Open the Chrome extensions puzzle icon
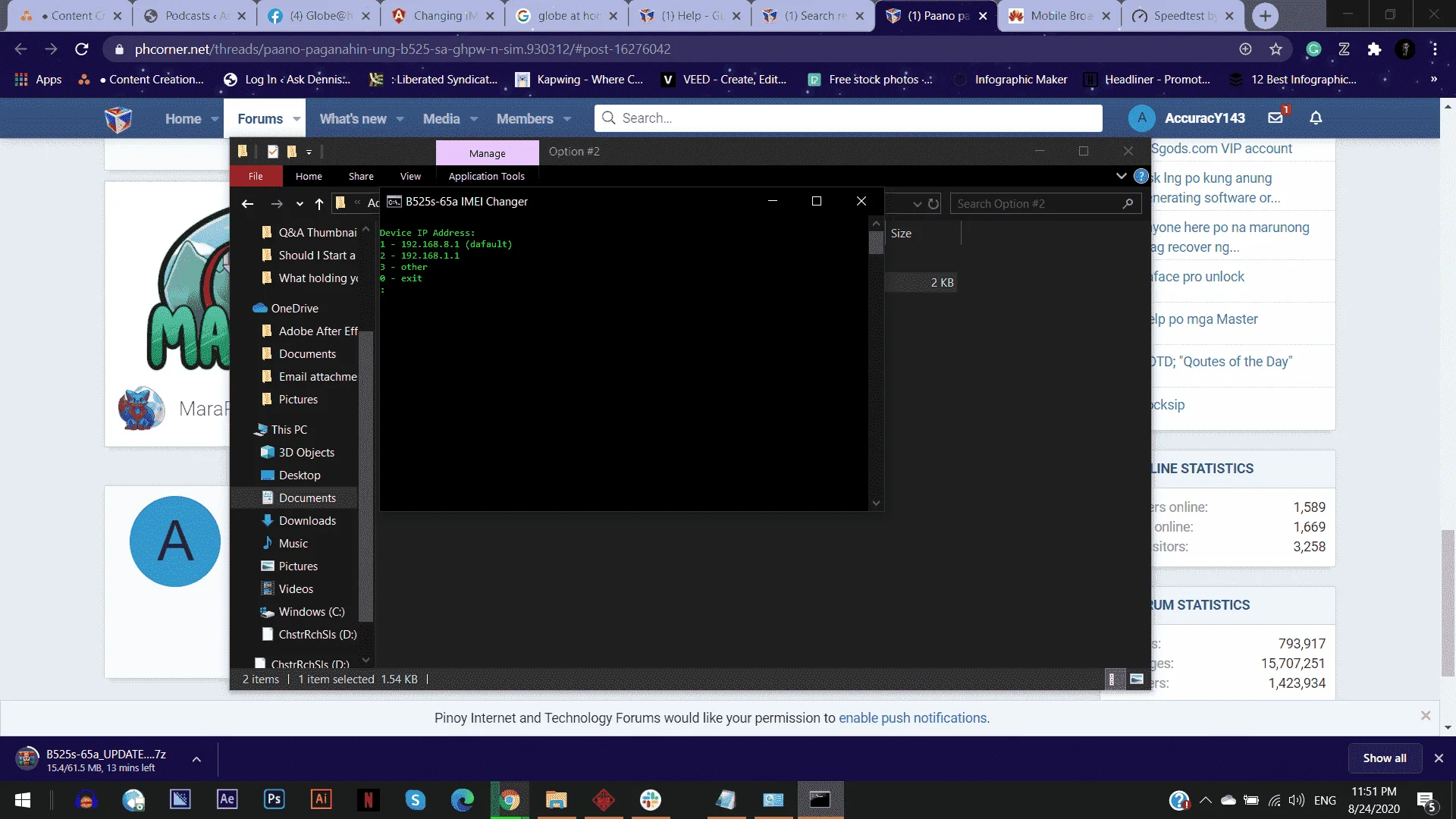This screenshot has width=1456, height=819. point(1374,49)
